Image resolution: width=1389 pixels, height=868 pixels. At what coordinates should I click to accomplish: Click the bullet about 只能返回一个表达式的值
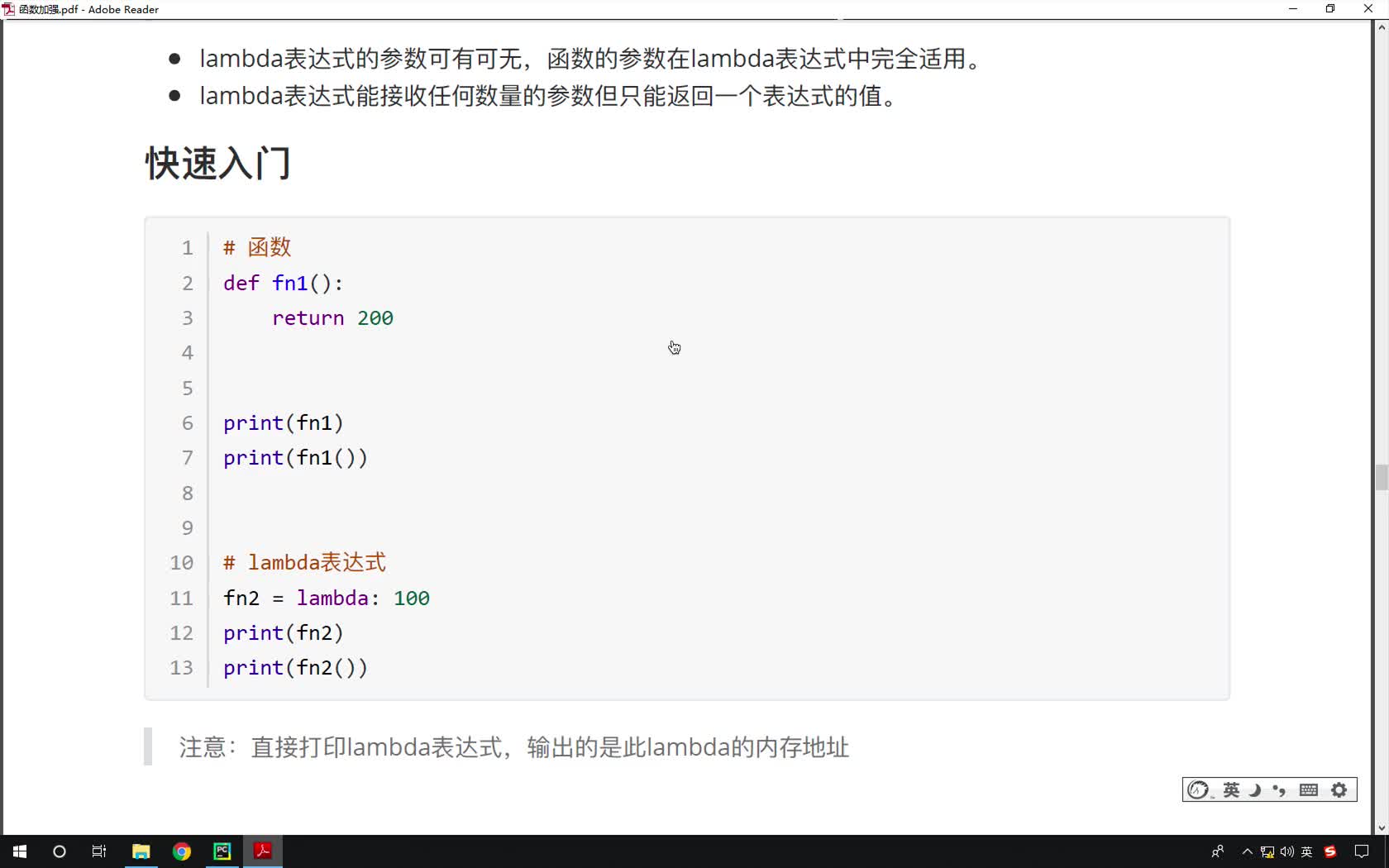click(549, 96)
